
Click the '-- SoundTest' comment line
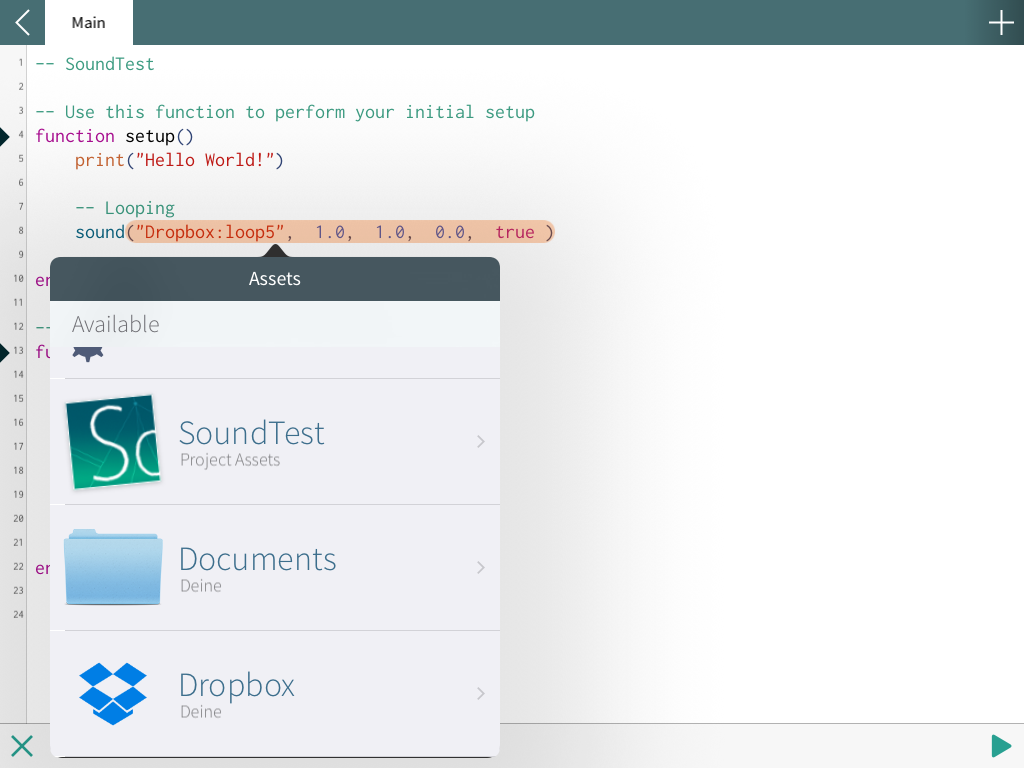95,64
